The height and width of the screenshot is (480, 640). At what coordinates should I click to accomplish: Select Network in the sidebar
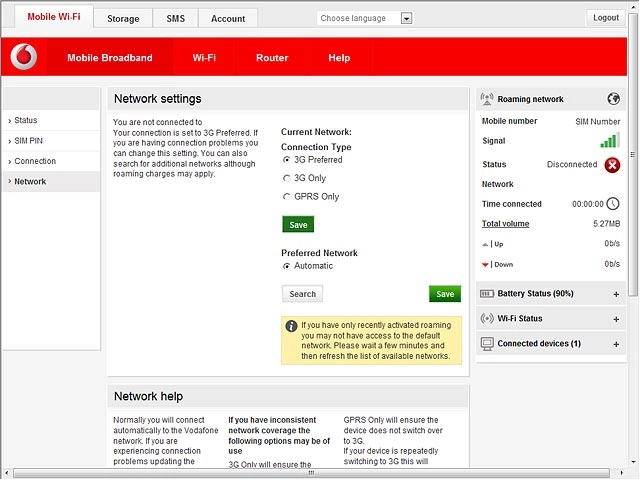pyautogui.click(x=51, y=182)
